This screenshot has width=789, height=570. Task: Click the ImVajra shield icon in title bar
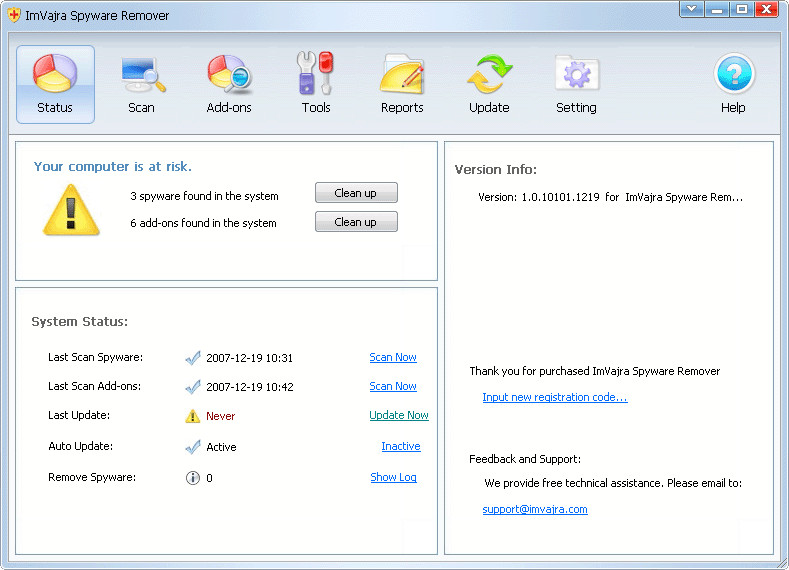point(14,15)
